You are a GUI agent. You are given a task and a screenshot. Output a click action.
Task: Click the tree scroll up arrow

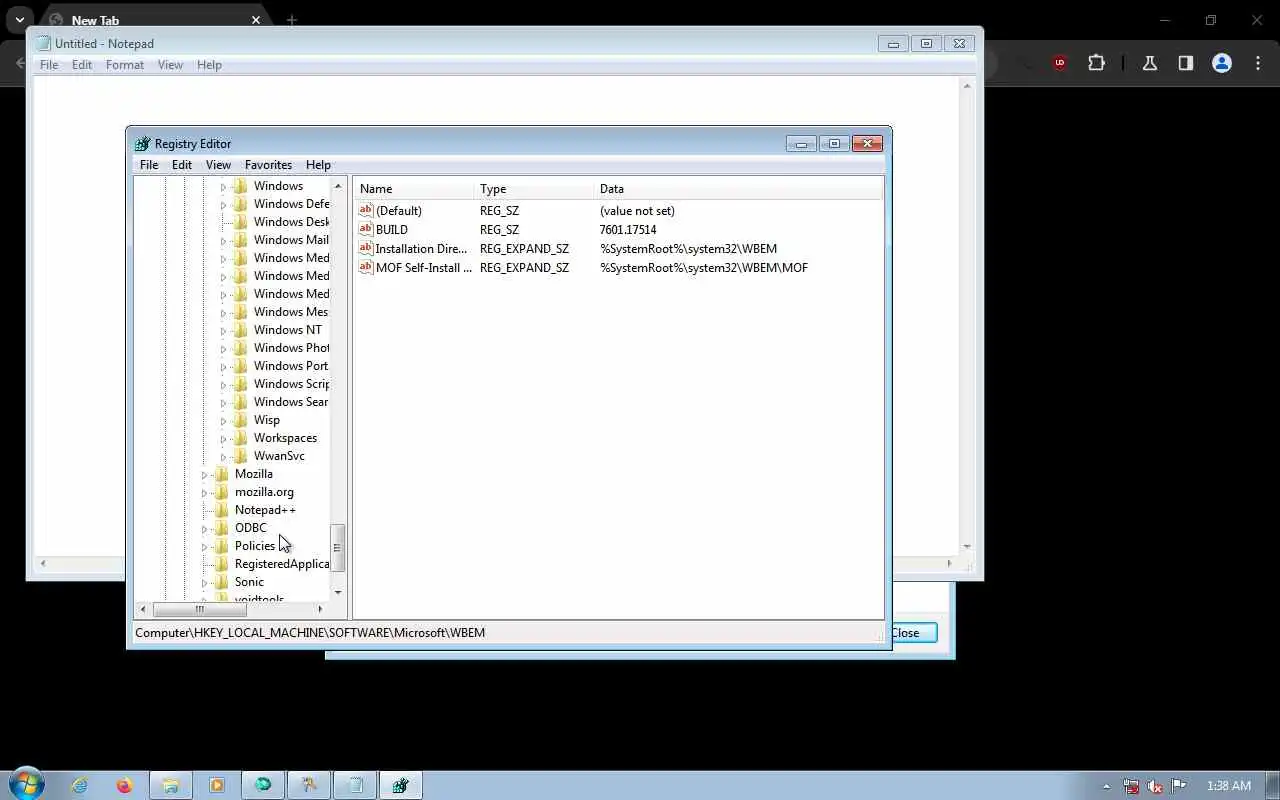[x=338, y=186]
